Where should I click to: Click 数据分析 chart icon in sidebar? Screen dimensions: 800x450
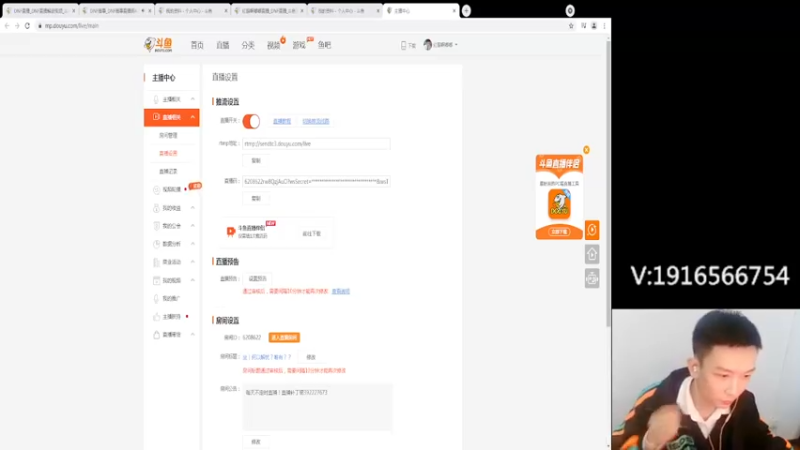coord(156,244)
